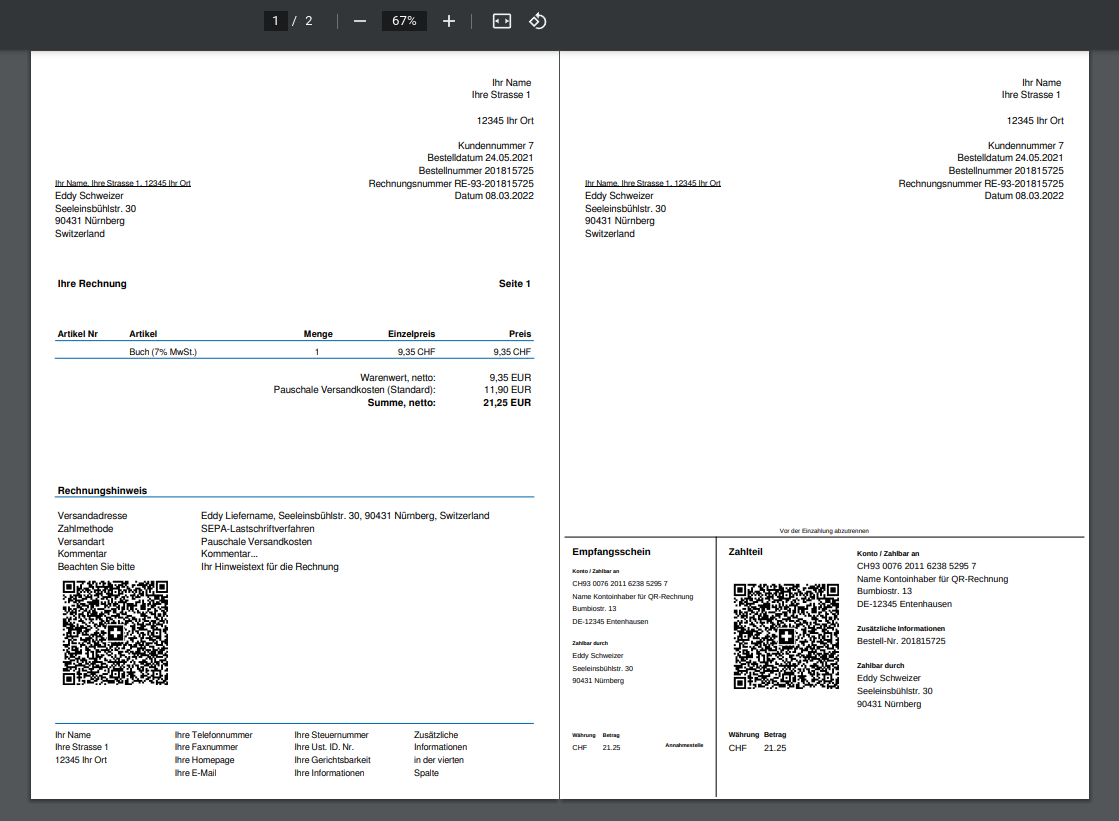Screen dimensions: 1119x821
Task: Click the 'Einzelpreis' column header
Action: 411,333
